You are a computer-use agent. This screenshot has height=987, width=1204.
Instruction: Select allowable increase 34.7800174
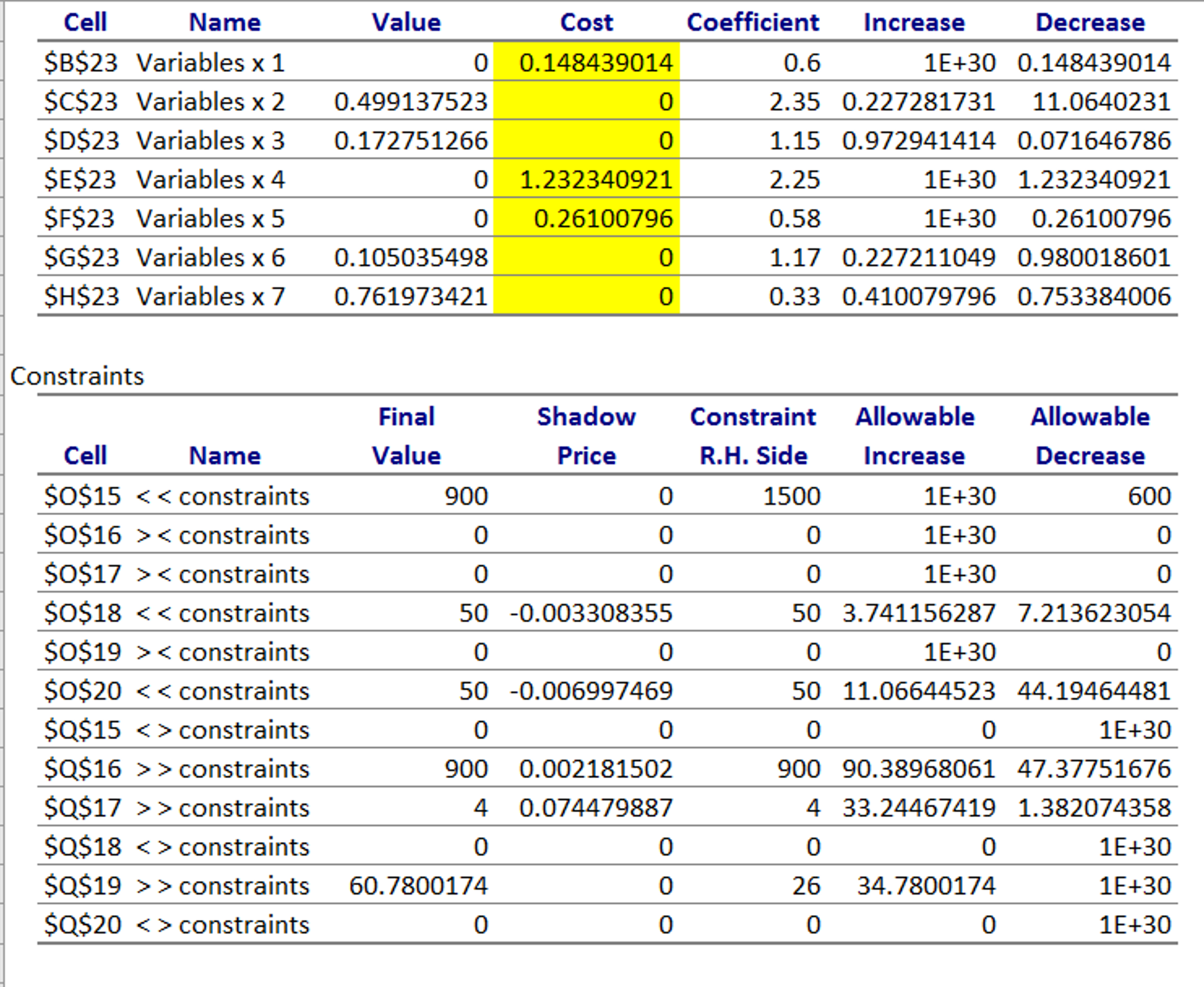pos(926,886)
